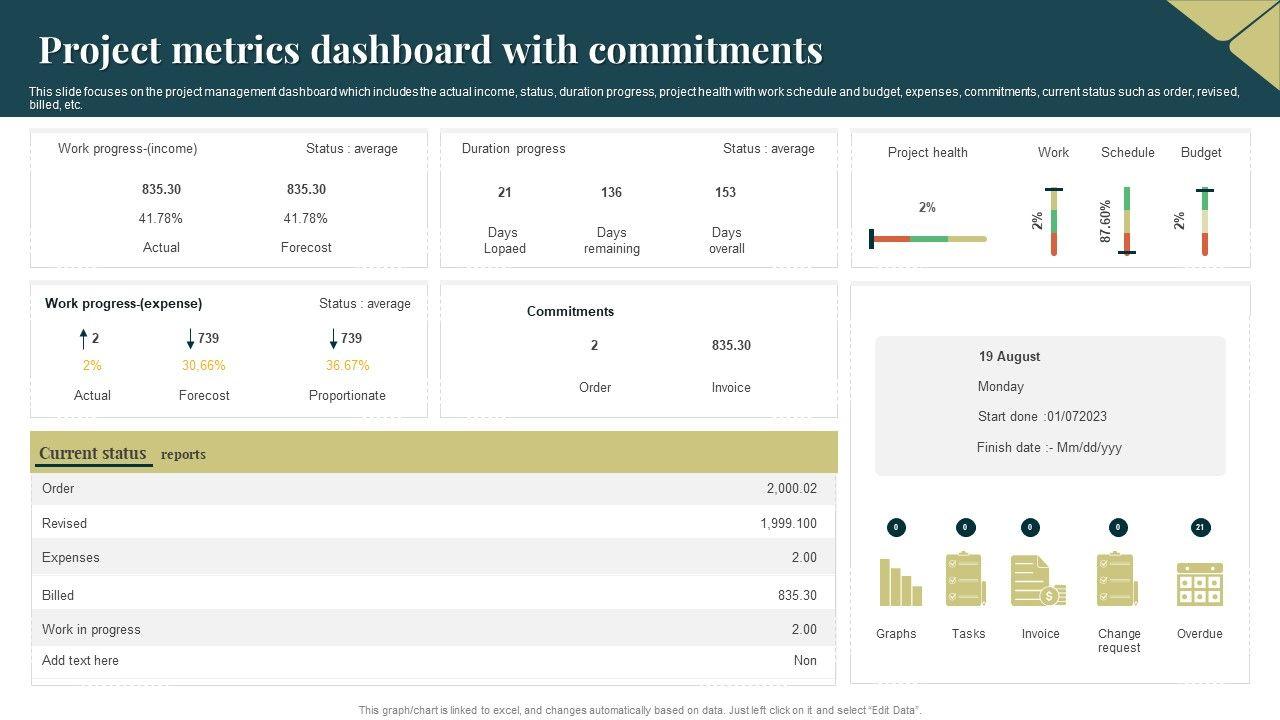The height and width of the screenshot is (720, 1280).
Task: Click the Schedule vertical gauge bar
Action: click(1127, 221)
